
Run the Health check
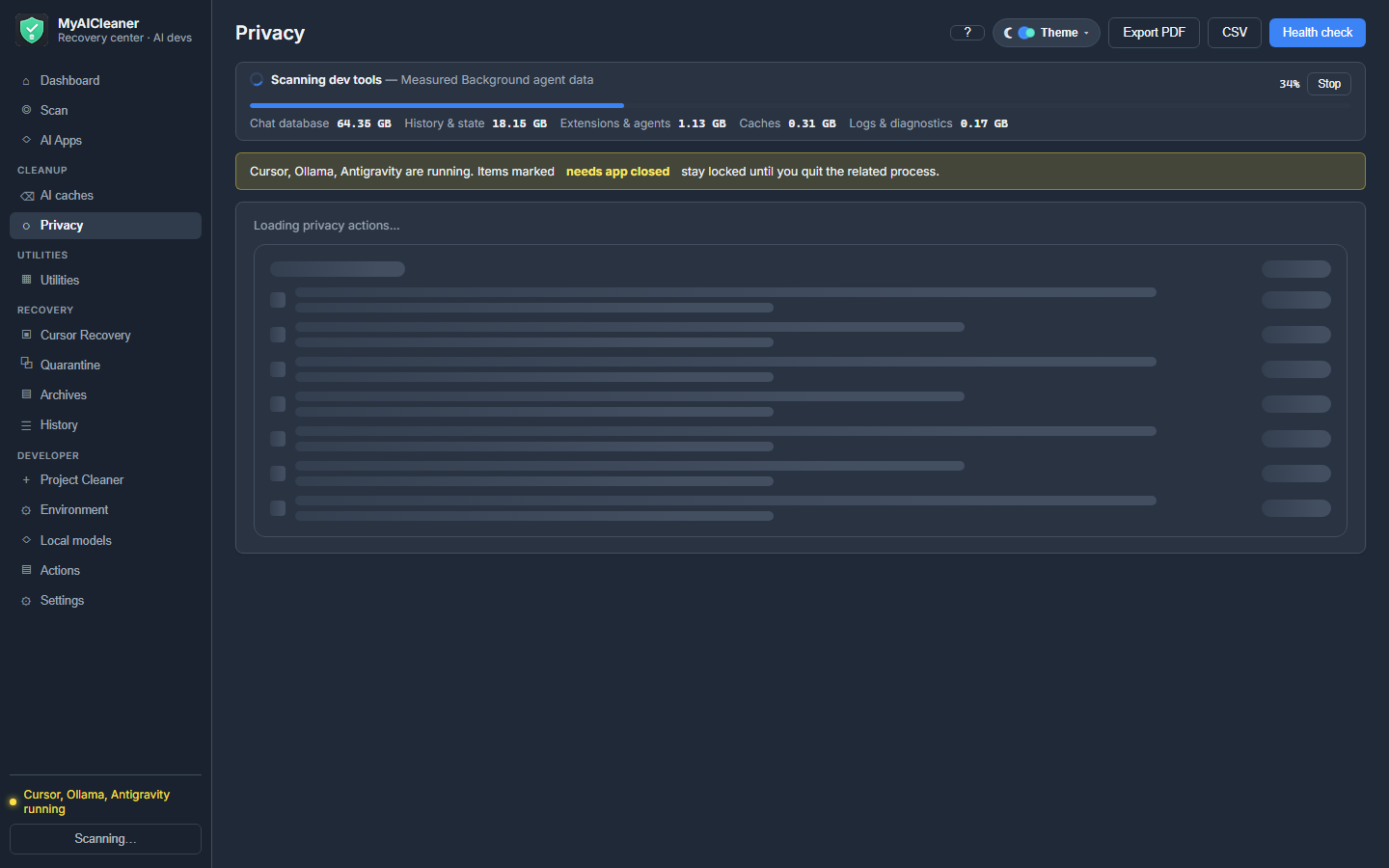[1318, 33]
